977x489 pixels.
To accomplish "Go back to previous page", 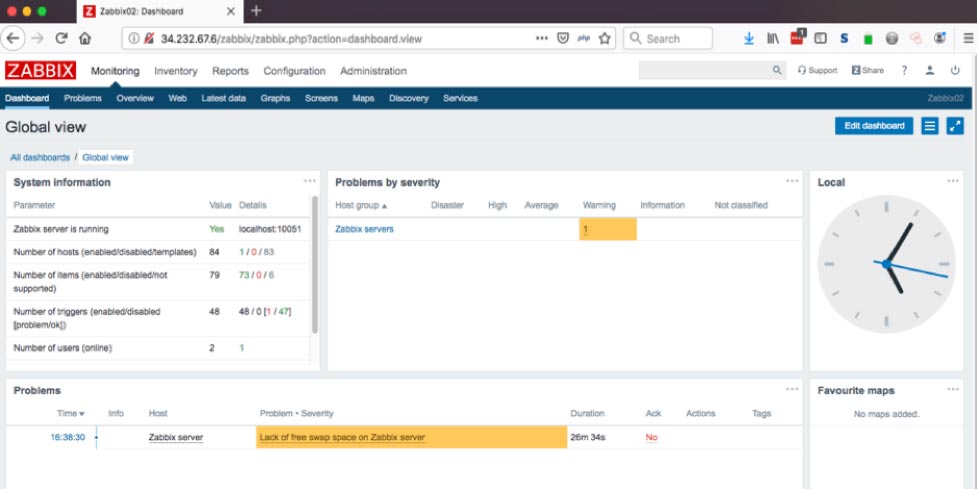I will (x=12, y=39).
